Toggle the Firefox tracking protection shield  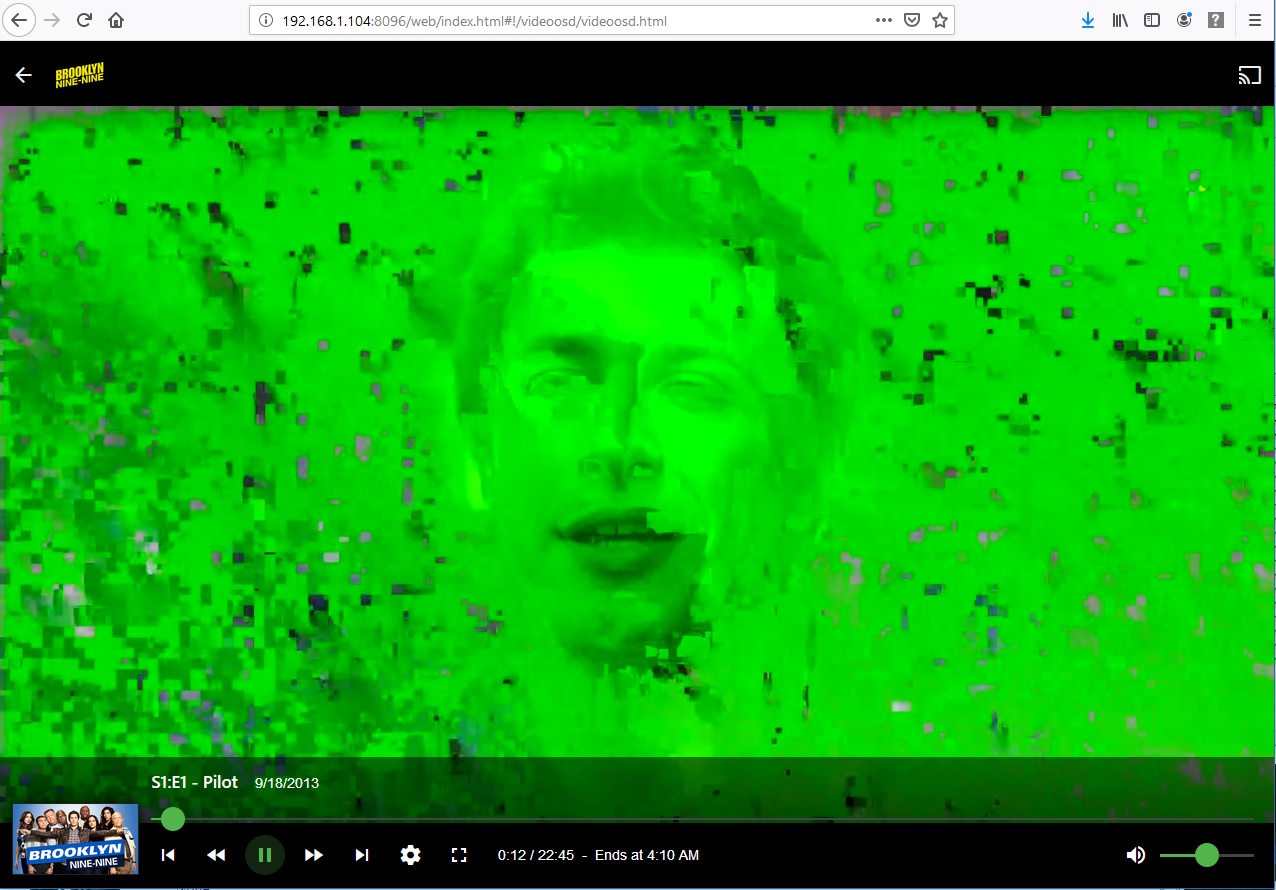[911, 19]
